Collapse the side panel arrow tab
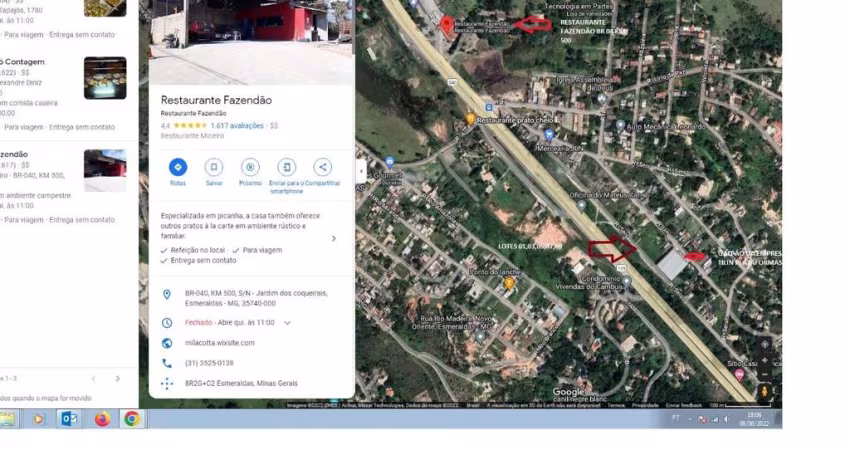850x450 pixels. point(361,171)
